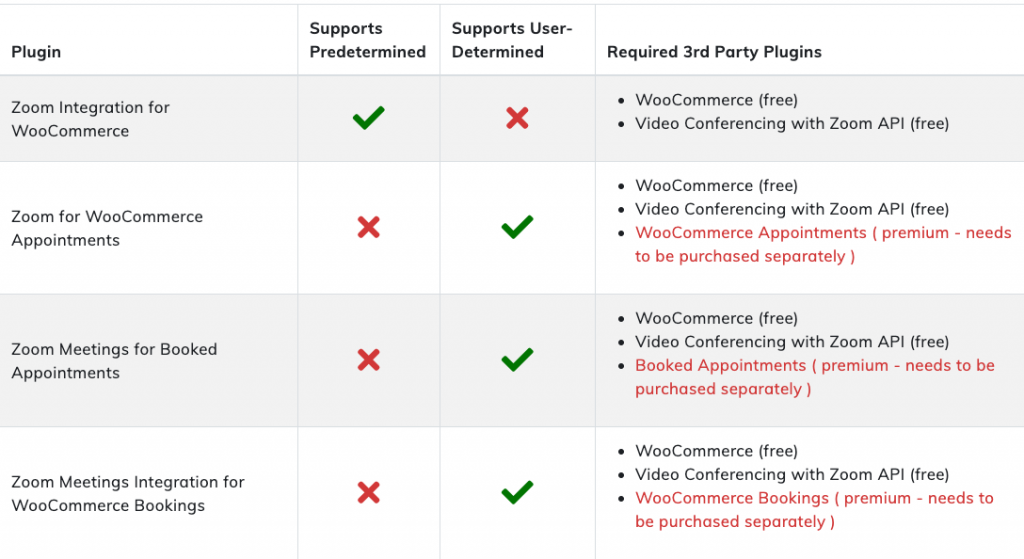Select Zoom for WooCommerce Appointments plugin name
Viewport: 1024px width, 559px height.
click(x=107, y=228)
